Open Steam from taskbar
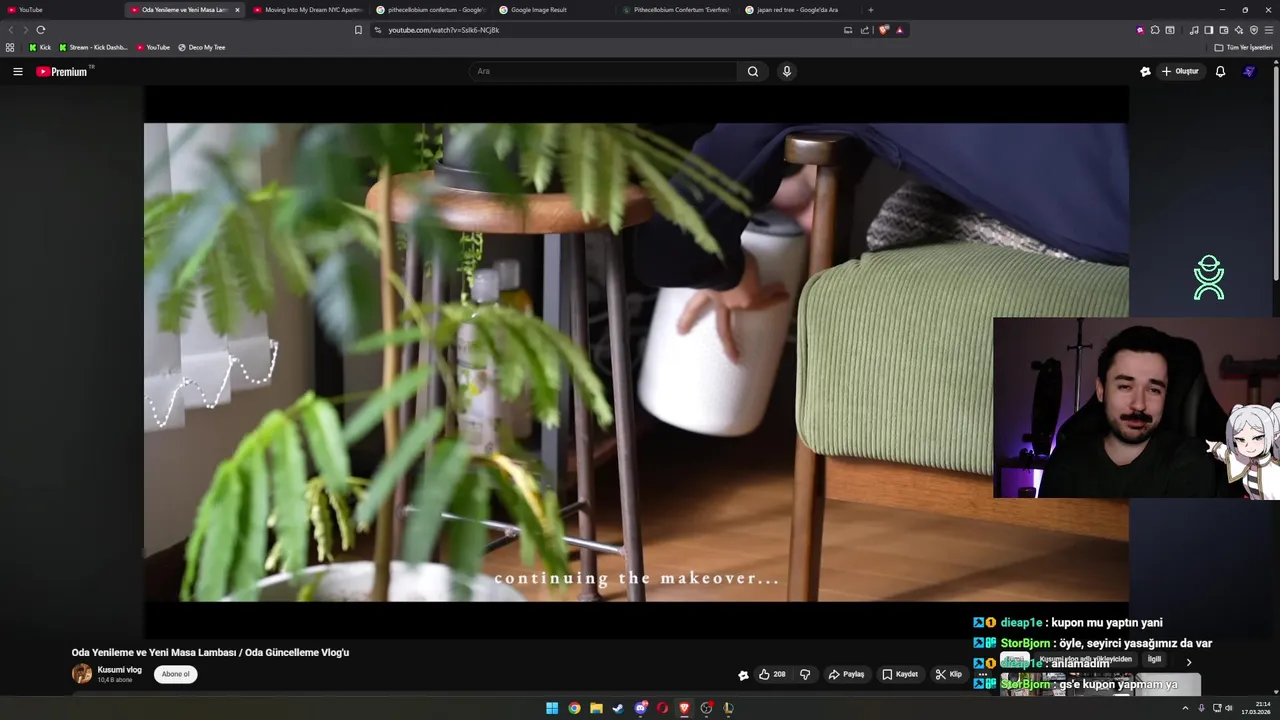The height and width of the screenshot is (720, 1280). click(x=618, y=708)
